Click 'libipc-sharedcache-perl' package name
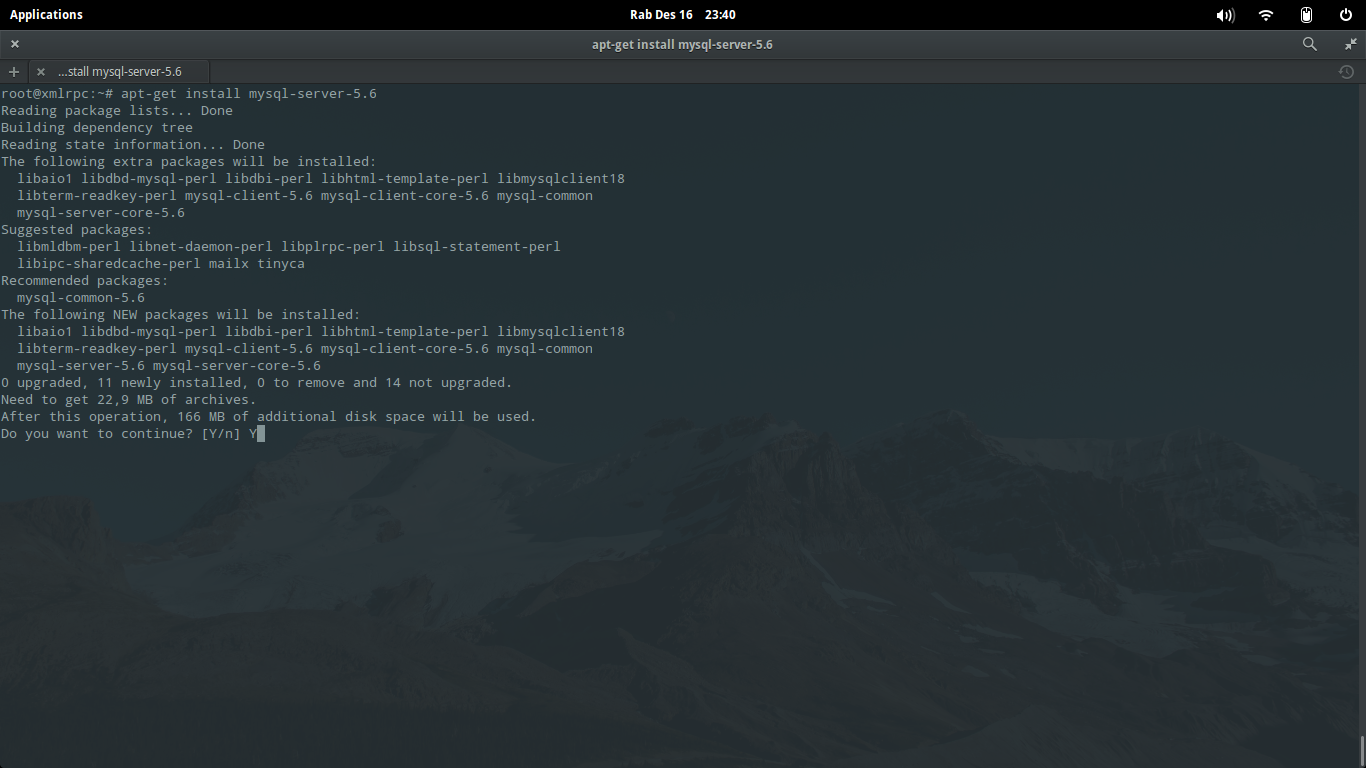The height and width of the screenshot is (768, 1366). [109, 264]
